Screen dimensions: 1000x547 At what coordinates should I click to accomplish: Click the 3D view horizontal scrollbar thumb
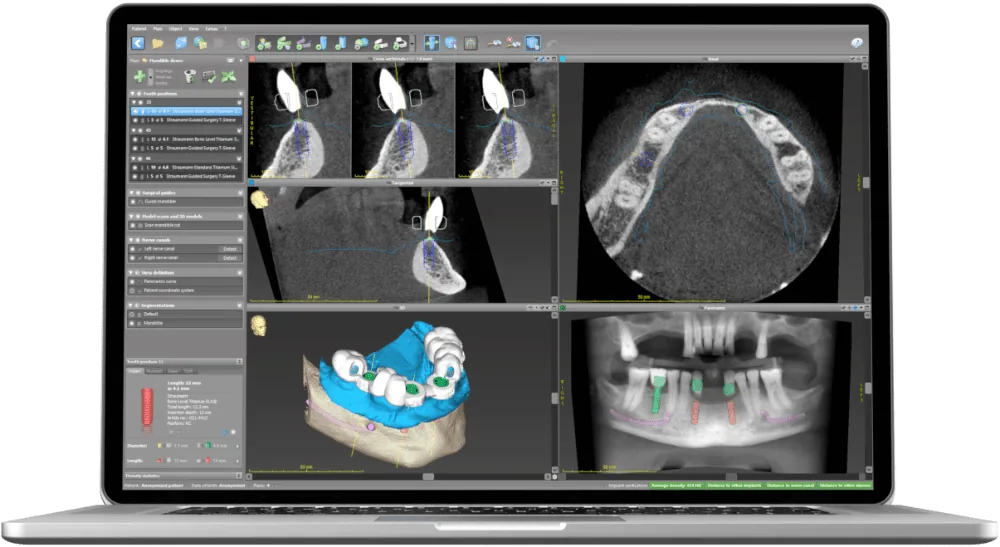(x=428, y=476)
